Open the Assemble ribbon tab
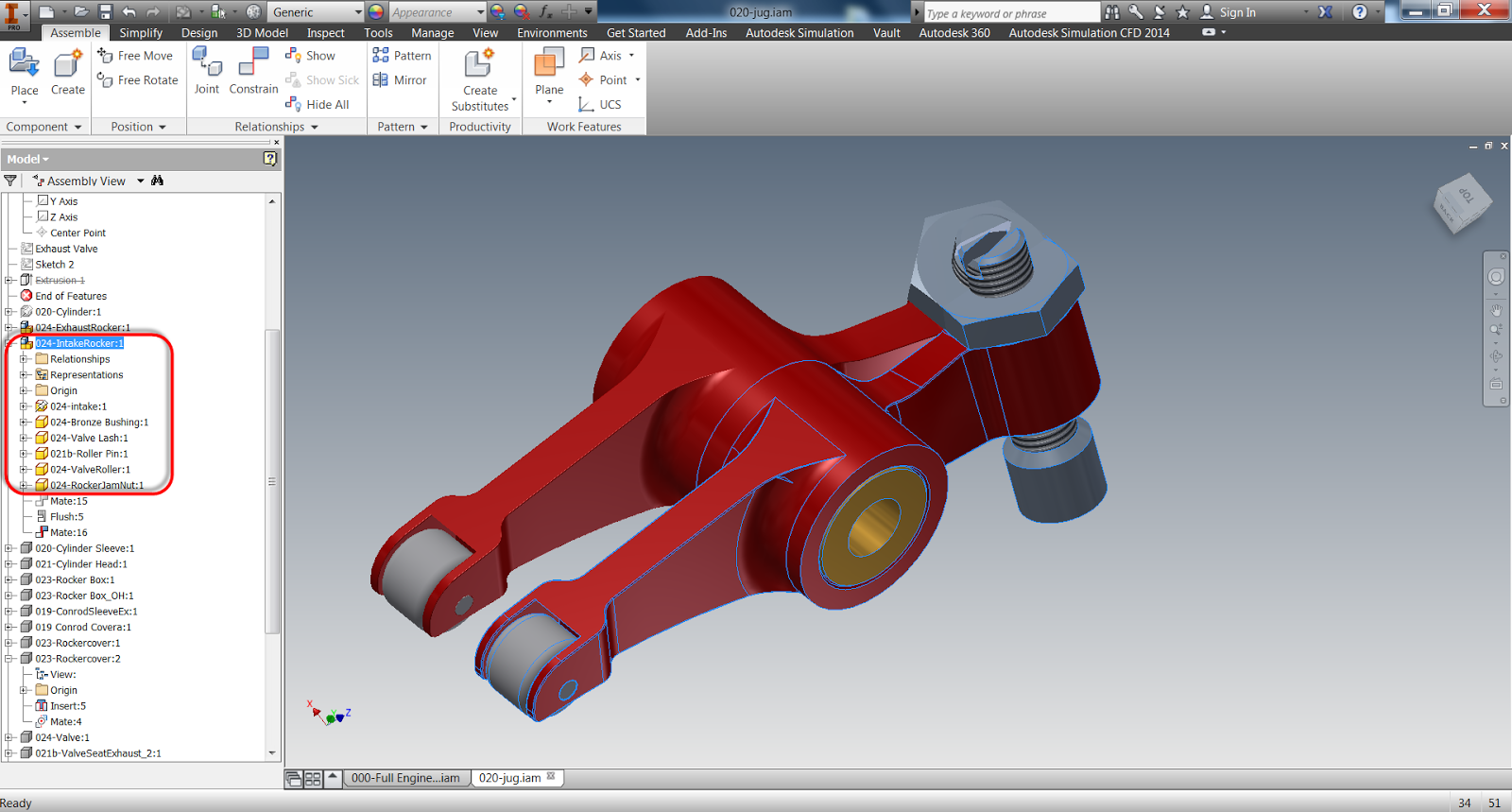1512x812 pixels. (x=76, y=32)
